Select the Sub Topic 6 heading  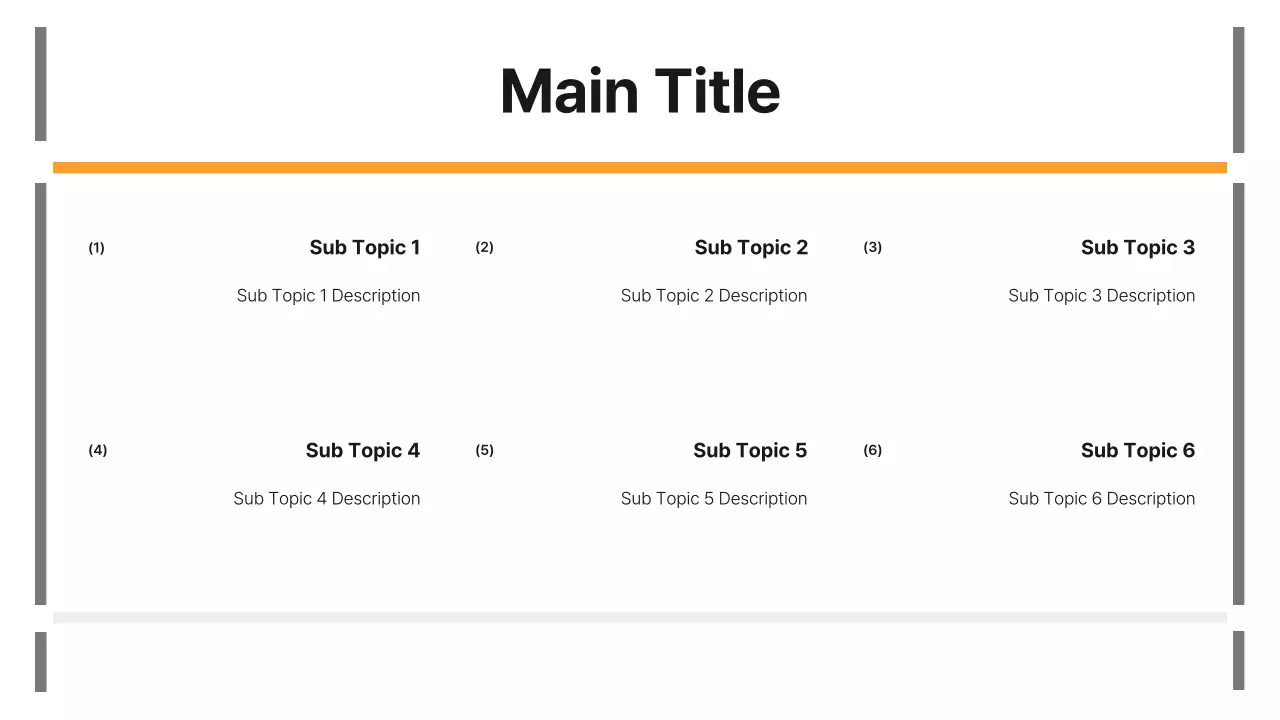pos(1138,450)
